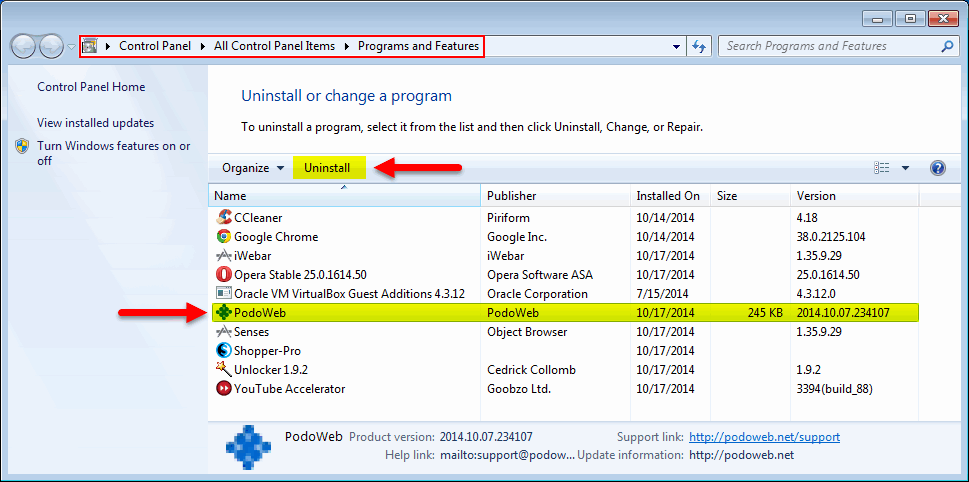Click the Opera Stable program icon
This screenshot has height=482, width=969.
223,274
